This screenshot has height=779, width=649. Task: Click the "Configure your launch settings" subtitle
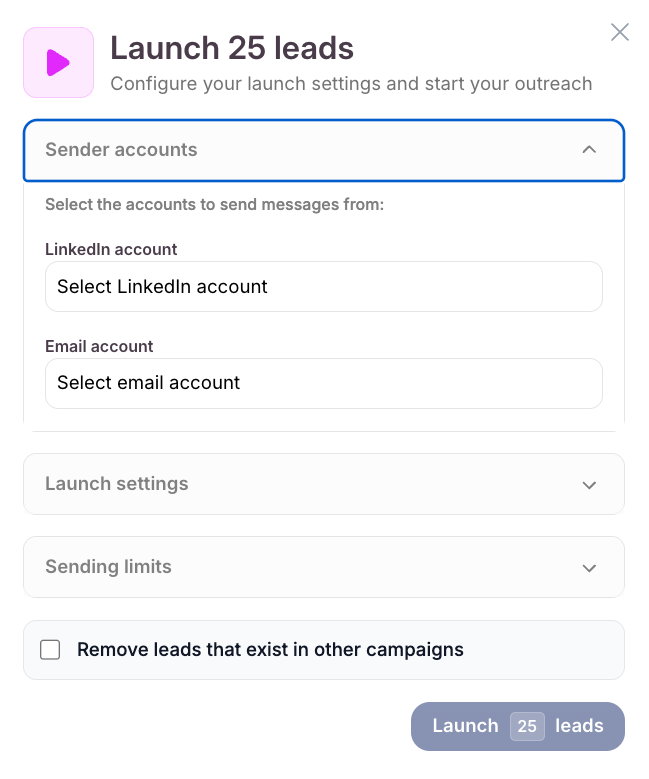point(351,83)
